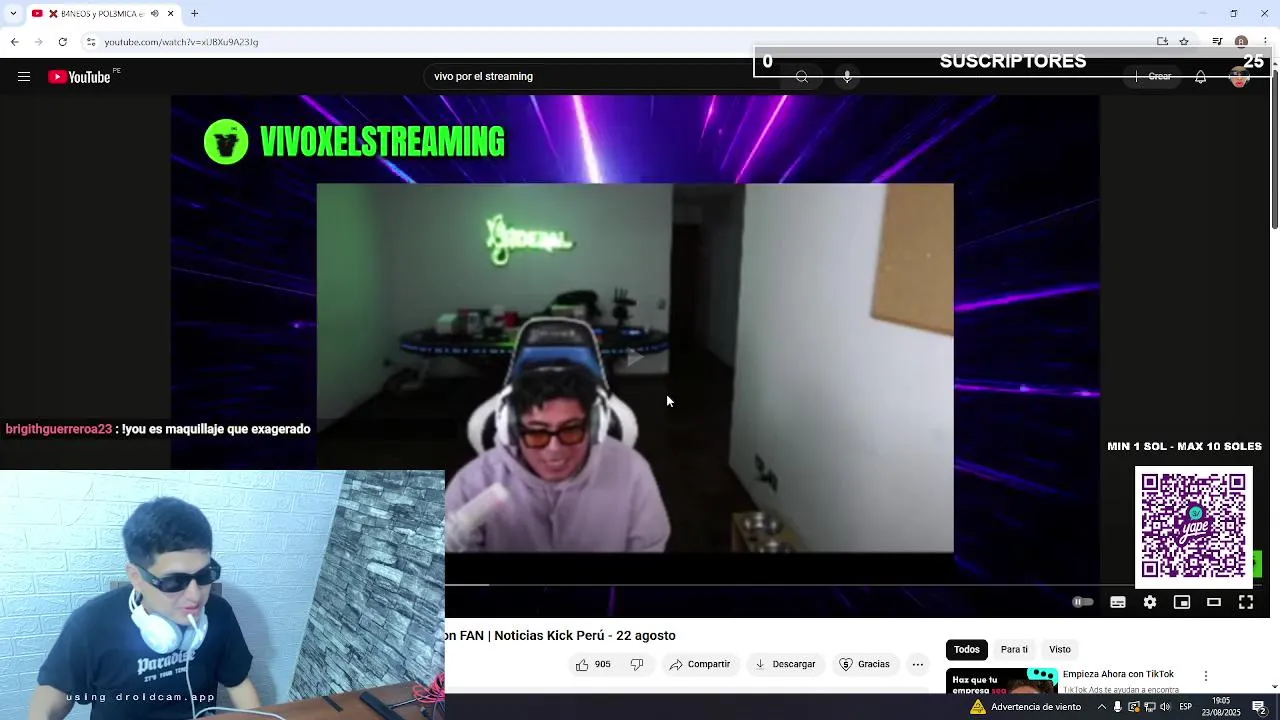Open the clock showing 19:05
This screenshot has width=1280, height=720.
click(1221, 707)
